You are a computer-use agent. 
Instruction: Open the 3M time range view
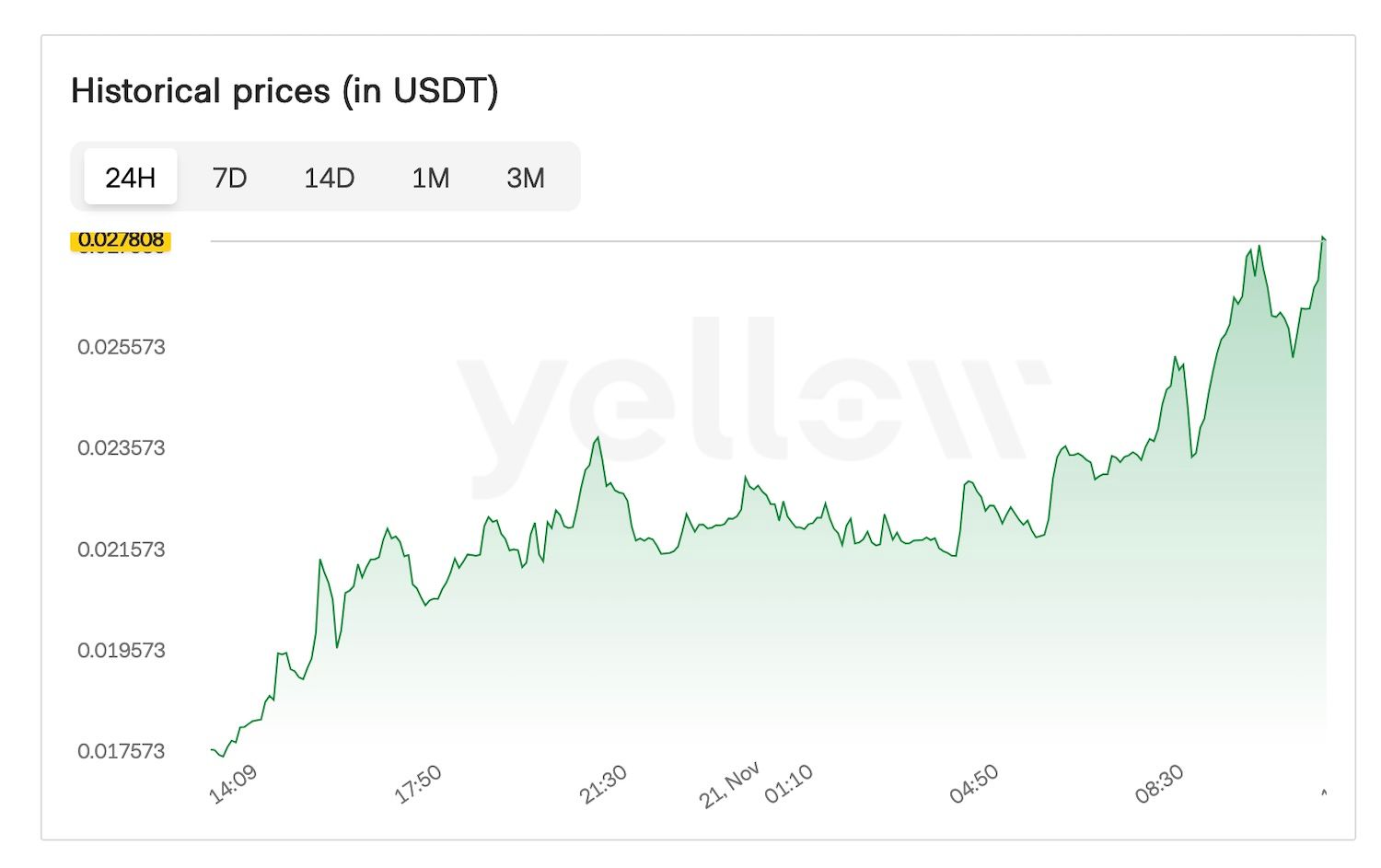click(x=525, y=177)
